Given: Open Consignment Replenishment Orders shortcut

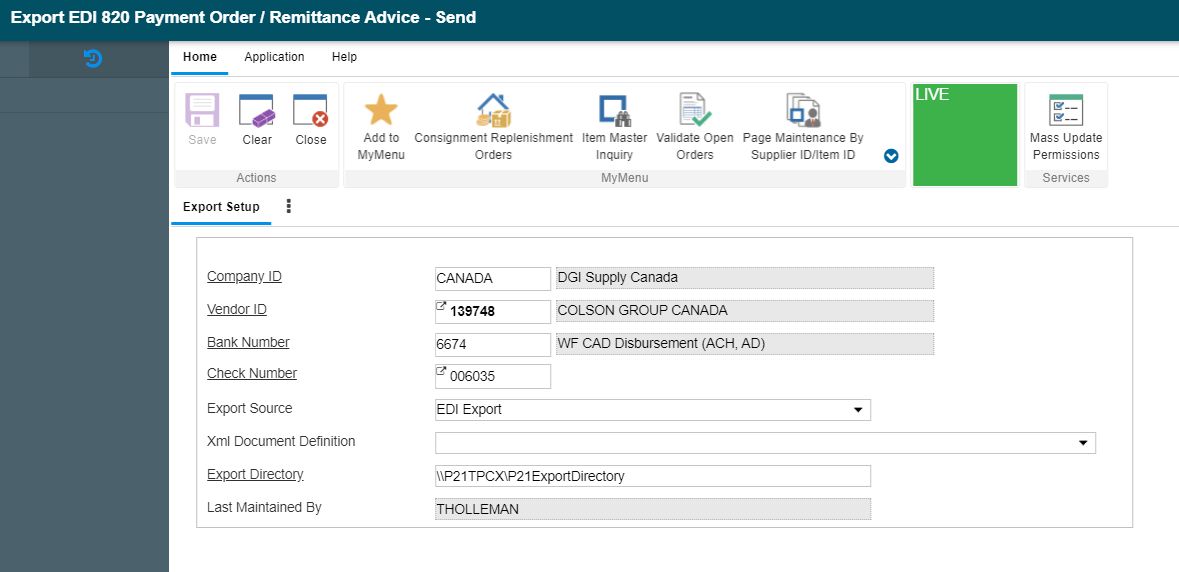Looking at the screenshot, I should (493, 112).
